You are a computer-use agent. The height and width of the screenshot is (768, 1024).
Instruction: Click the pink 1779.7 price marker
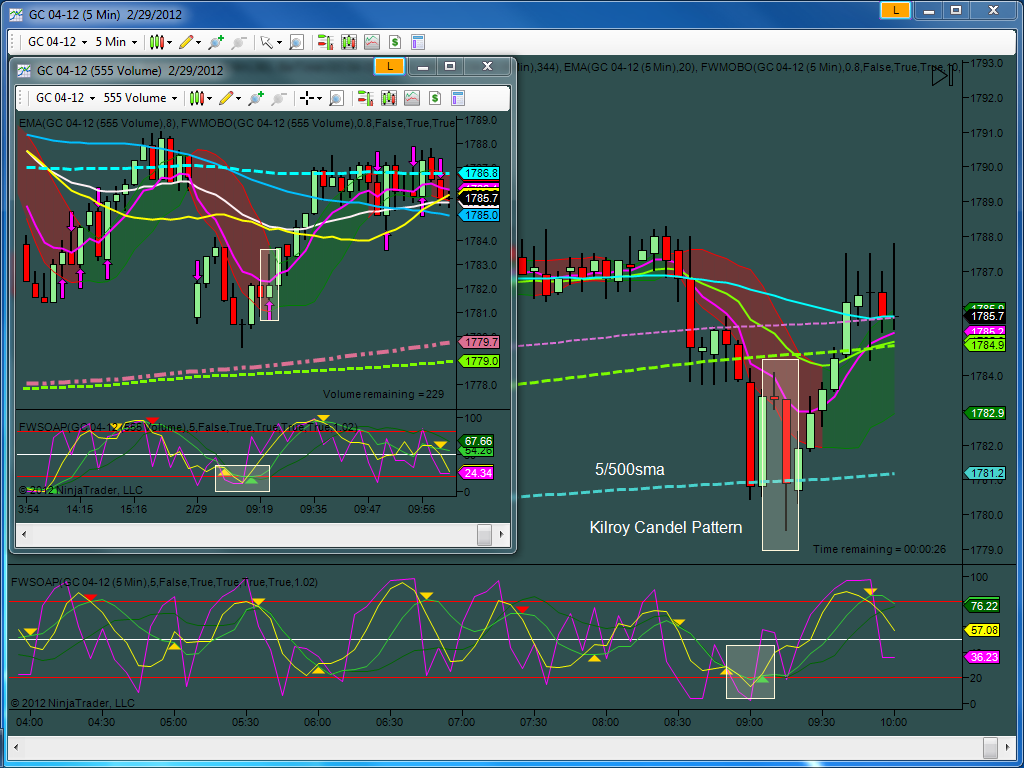coord(479,342)
